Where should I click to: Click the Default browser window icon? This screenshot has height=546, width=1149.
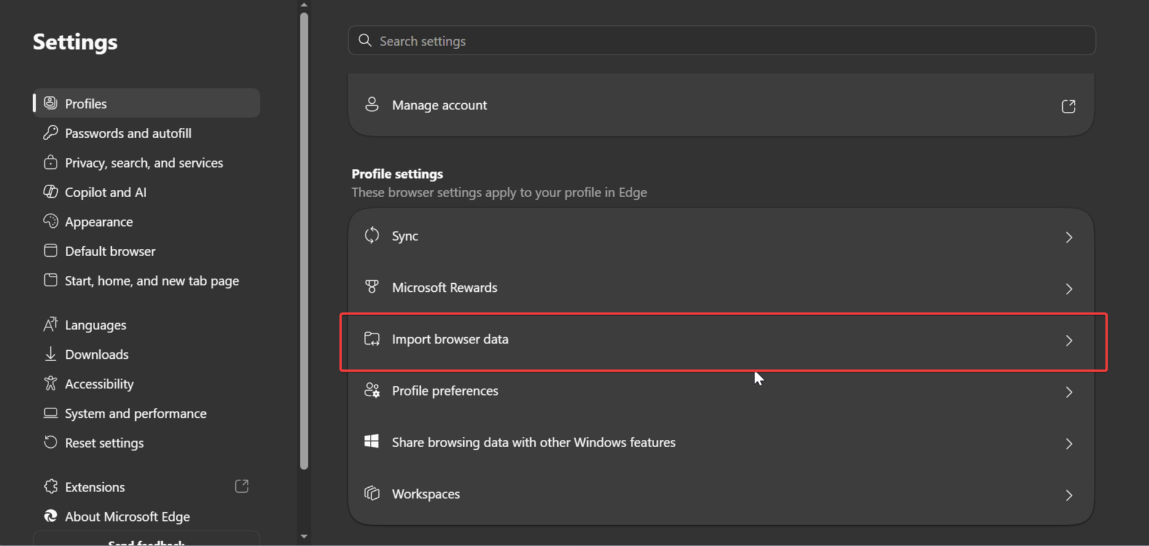(x=51, y=251)
